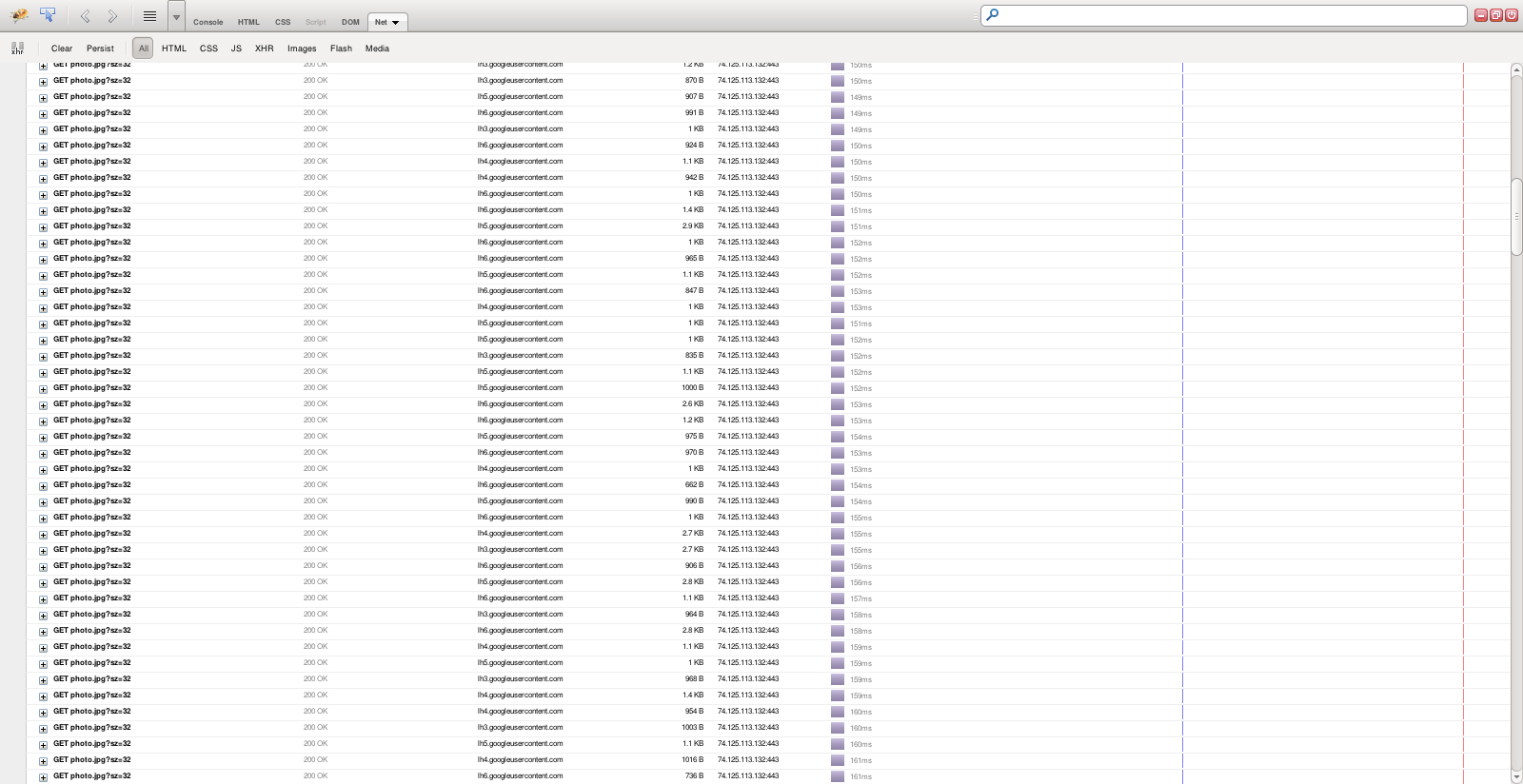The width and height of the screenshot is (1523, 784).
Task: Click the timeline bar in 991 B row
Action: click(838, 113)
